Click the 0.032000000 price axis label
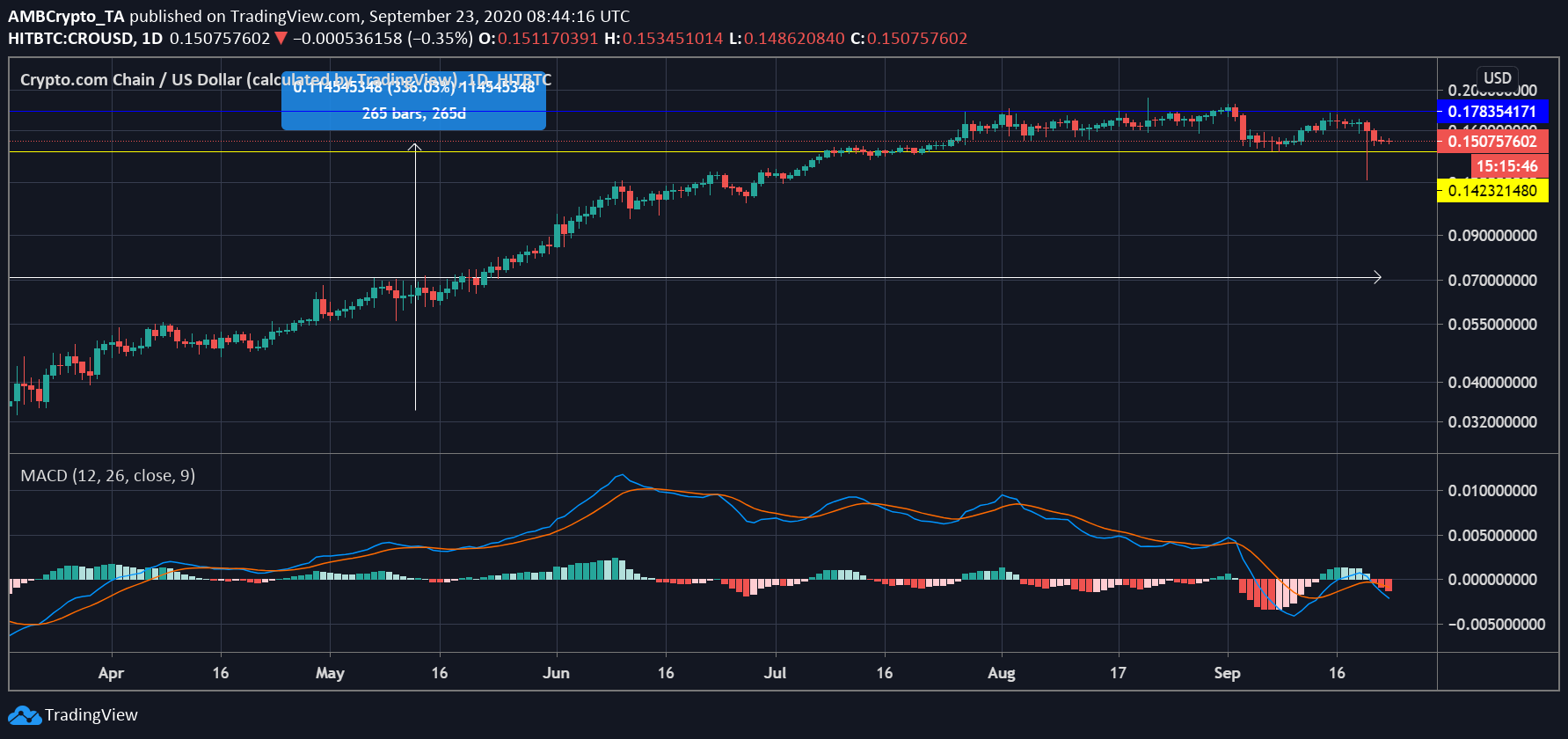This screenshot has height=739, width=1568. tap(1492, 422)
